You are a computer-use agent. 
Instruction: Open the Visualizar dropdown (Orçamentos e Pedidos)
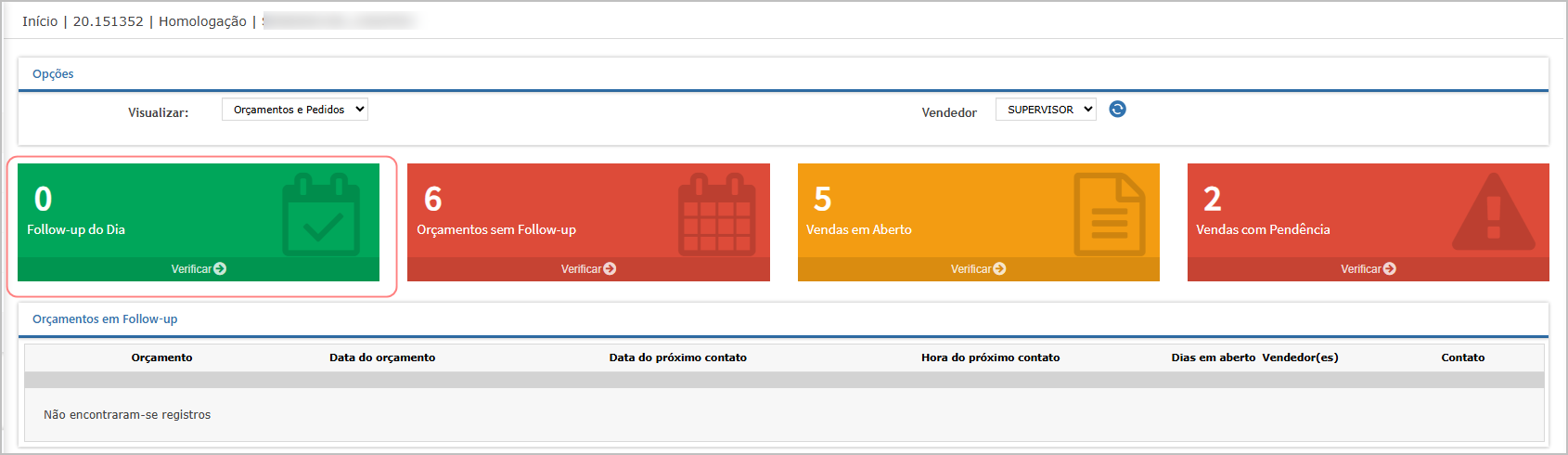tap(295, 110)
